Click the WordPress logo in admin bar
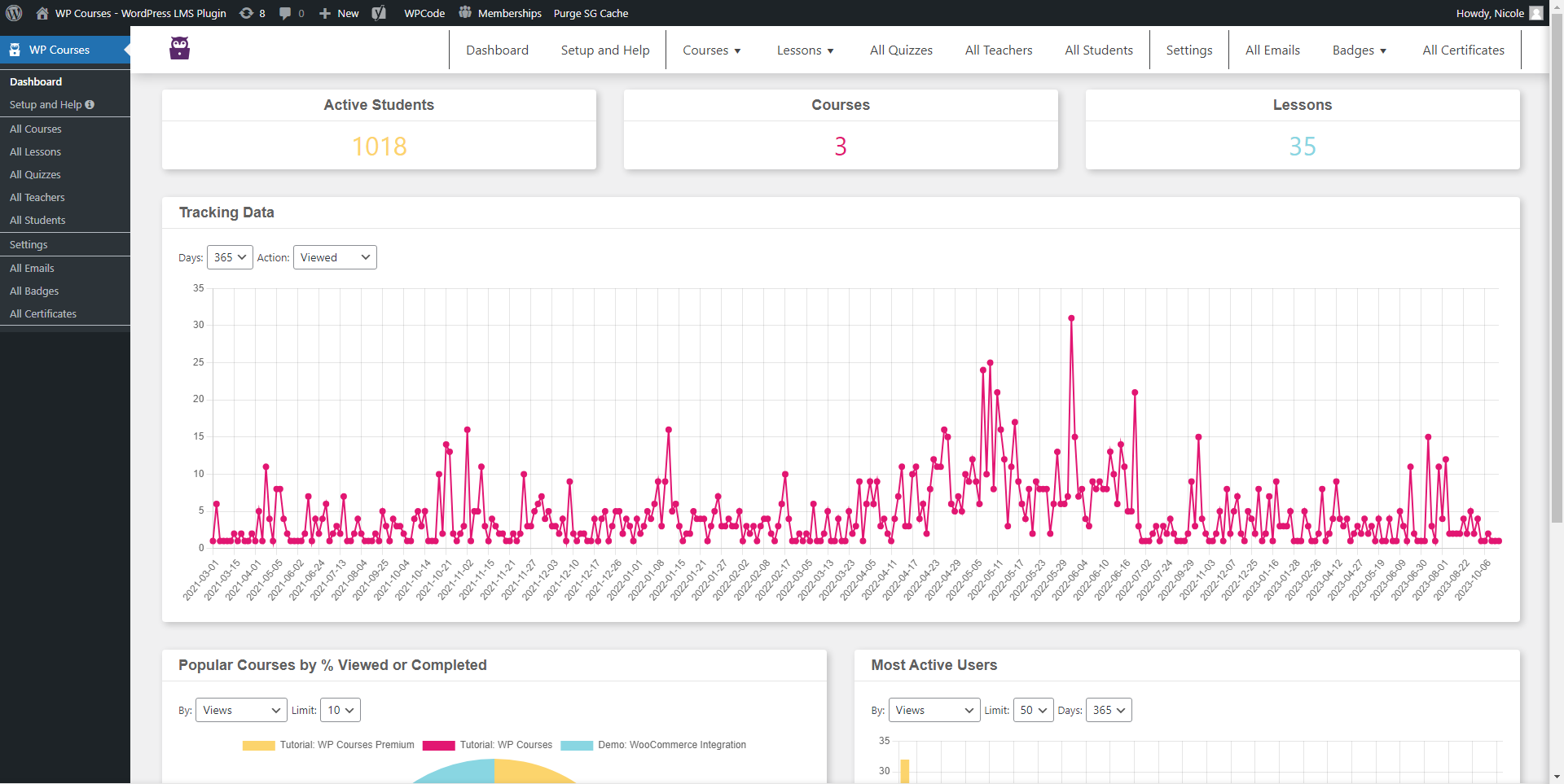This screenshot has width=1564, height=784. click(14, 13)
